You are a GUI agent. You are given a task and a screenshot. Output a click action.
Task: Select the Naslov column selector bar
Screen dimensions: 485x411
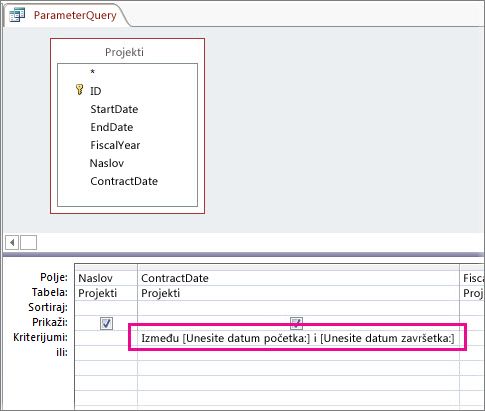106,267
